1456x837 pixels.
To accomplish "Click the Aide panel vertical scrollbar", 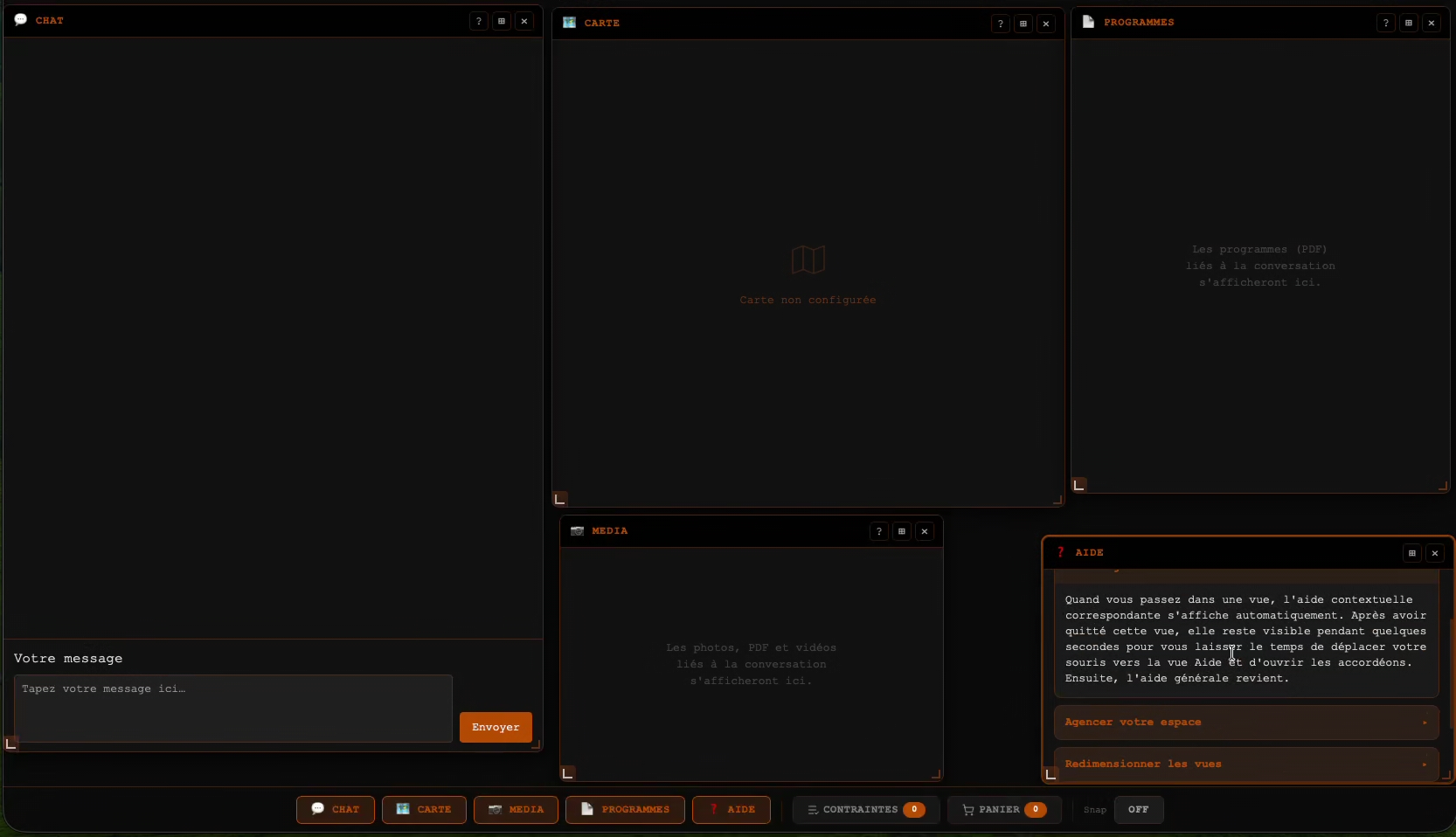I will tap(1452, 673).
